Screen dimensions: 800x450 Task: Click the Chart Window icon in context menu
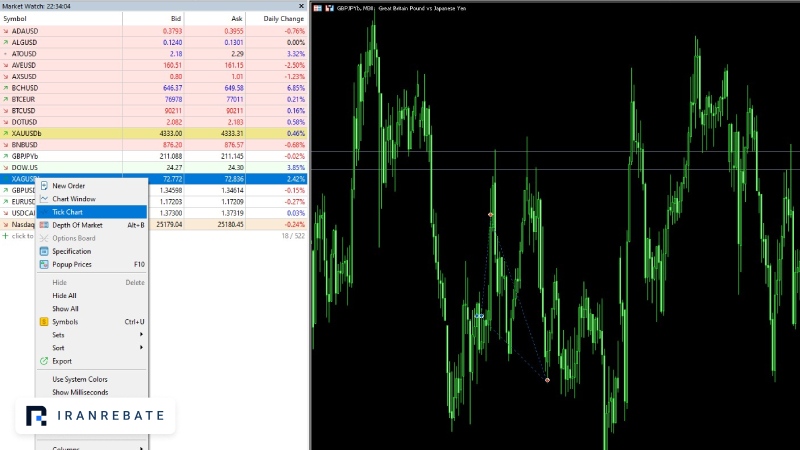point(44,199)
